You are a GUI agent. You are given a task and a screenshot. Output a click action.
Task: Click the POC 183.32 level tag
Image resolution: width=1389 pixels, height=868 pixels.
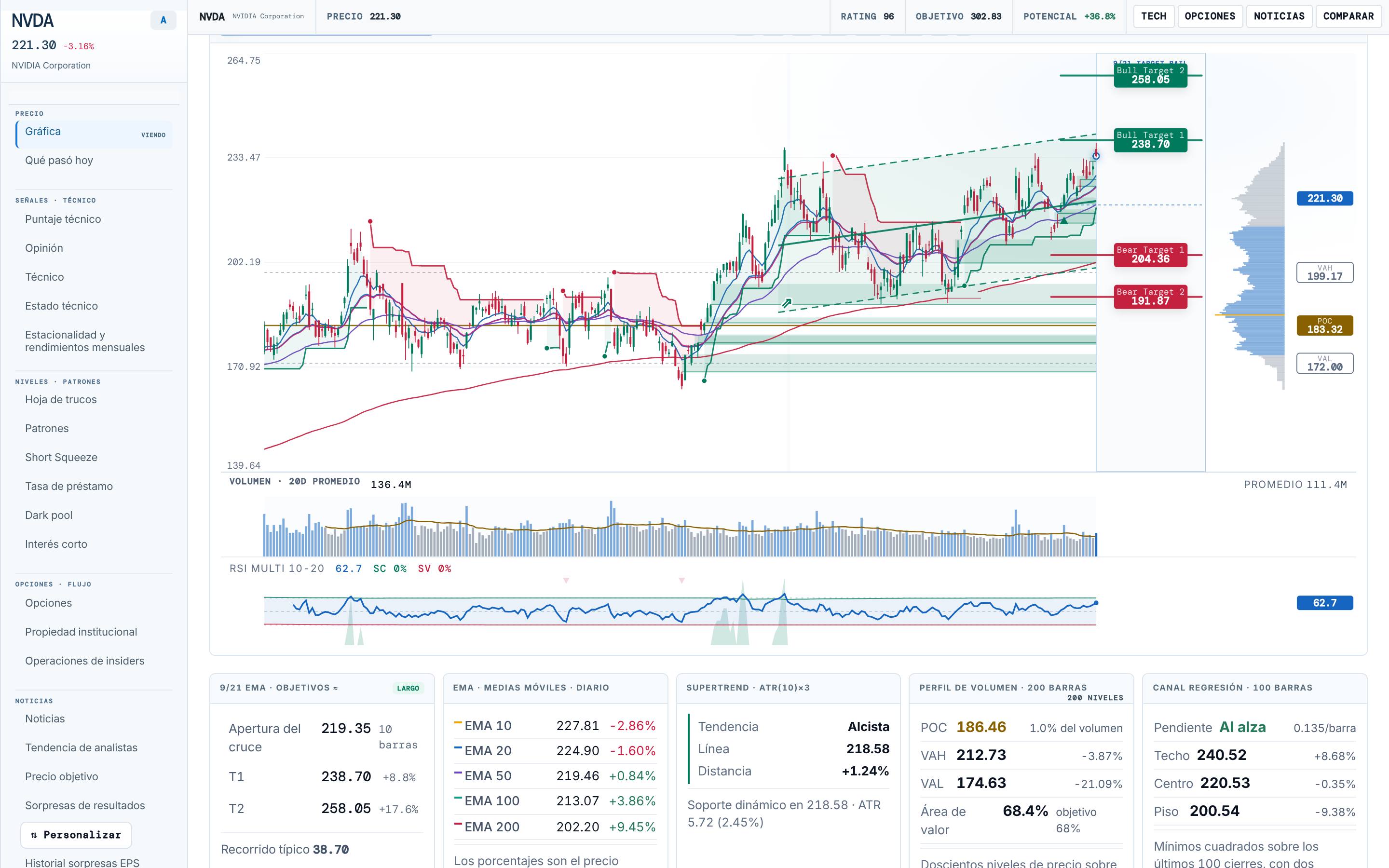pyautogui.click(x=1325, y=325)
